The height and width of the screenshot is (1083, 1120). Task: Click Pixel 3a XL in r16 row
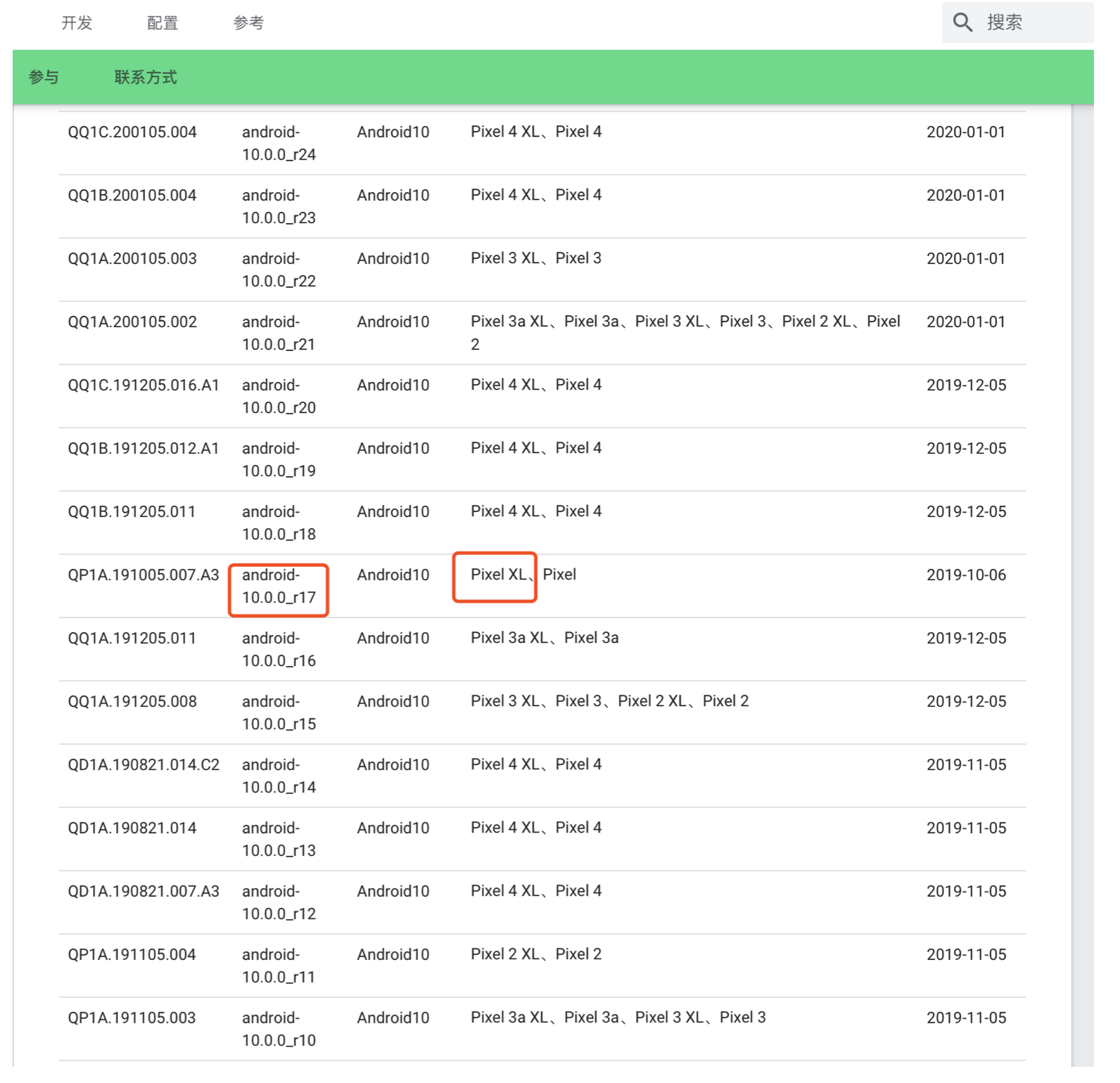coord(509,638)
